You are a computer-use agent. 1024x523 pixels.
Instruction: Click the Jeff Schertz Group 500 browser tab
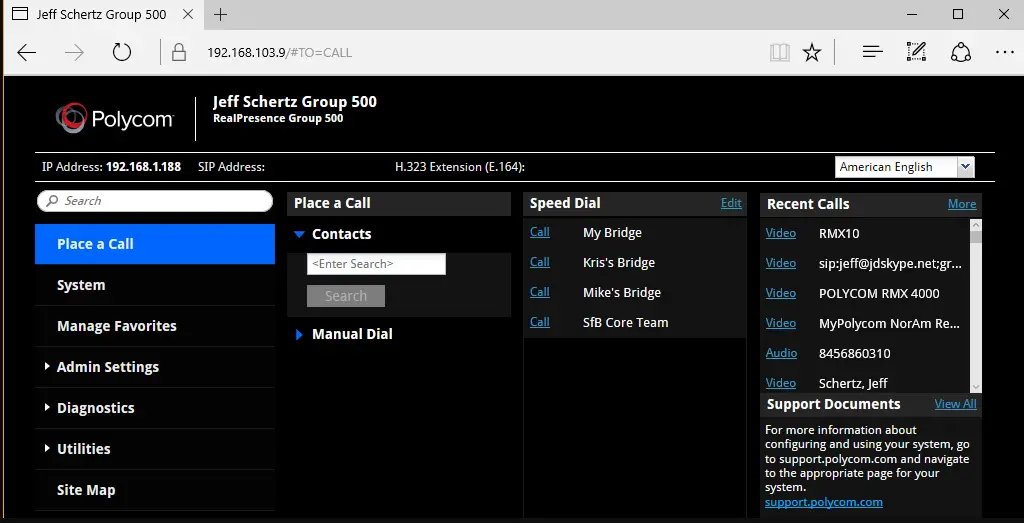click(x=103, y=14)
